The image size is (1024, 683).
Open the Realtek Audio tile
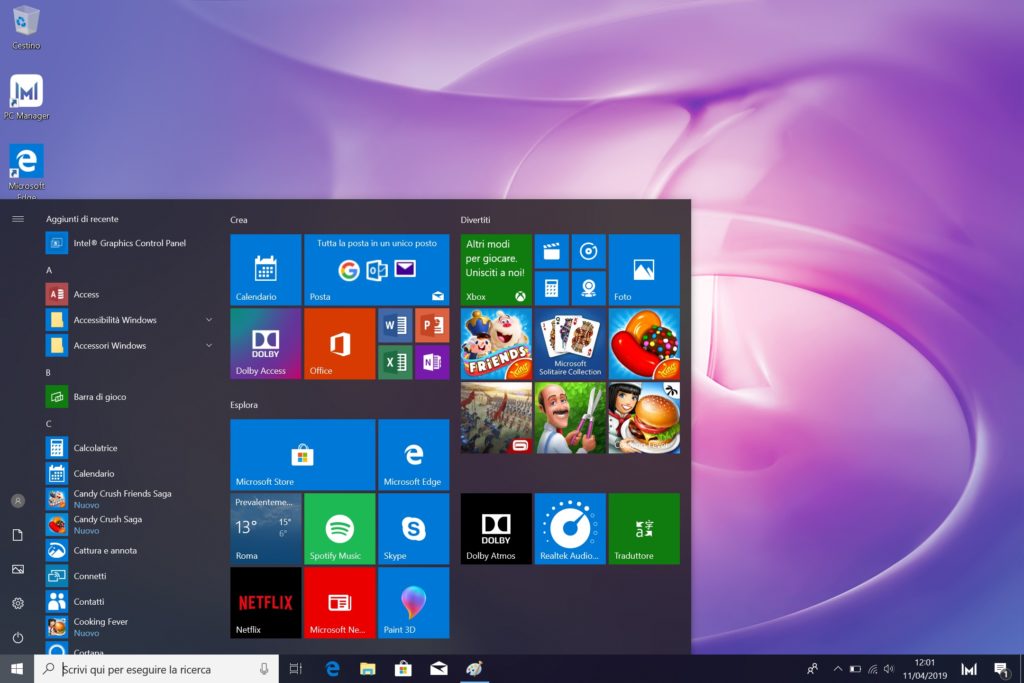(x=570, y=528)
